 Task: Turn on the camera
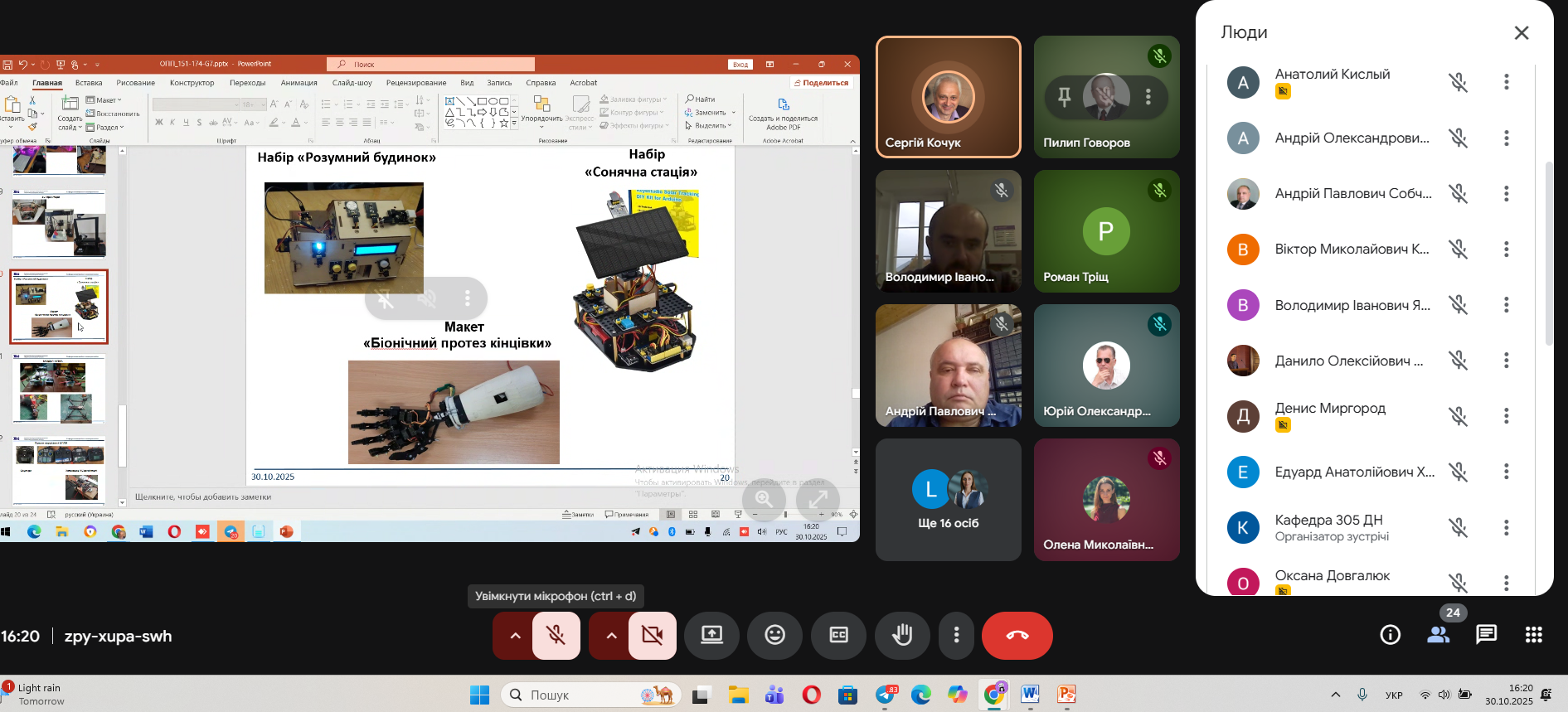pos(653,636)
